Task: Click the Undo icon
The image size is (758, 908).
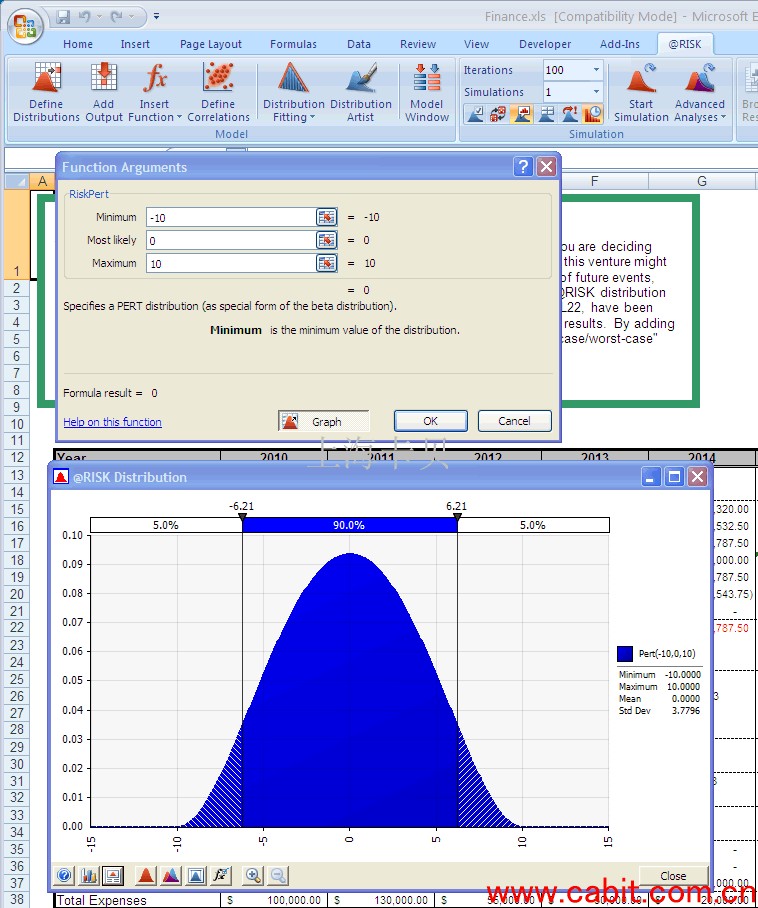Action: coord(85,17)
